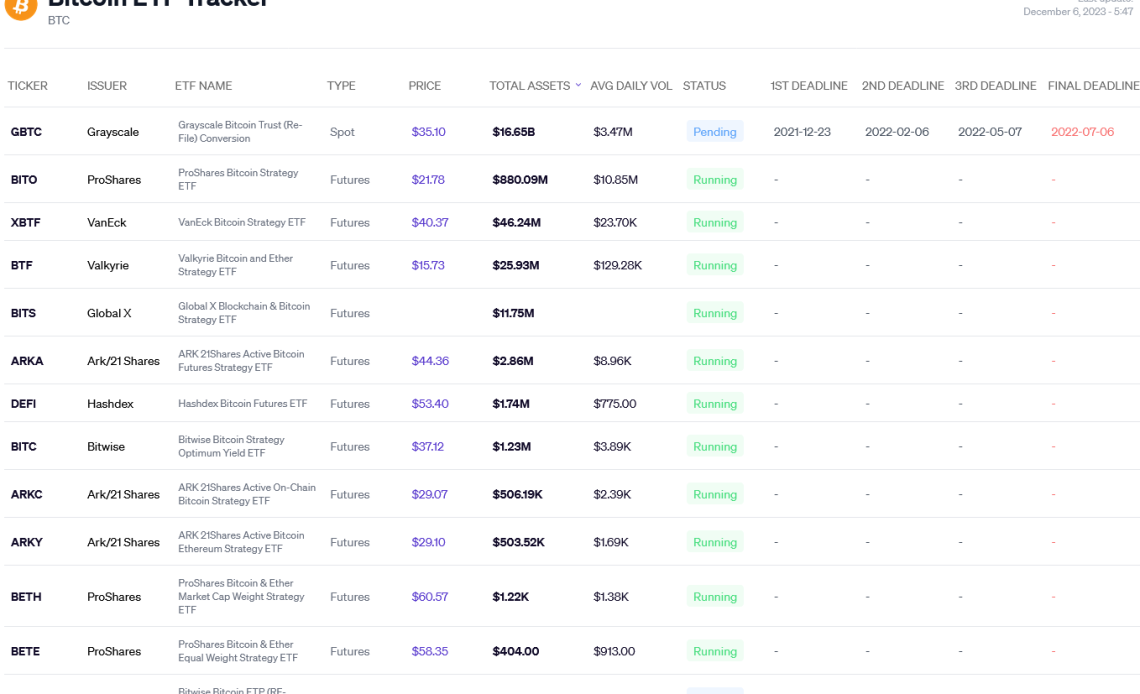Click GBTC total assets $16.65B

[x=513, y=132]
